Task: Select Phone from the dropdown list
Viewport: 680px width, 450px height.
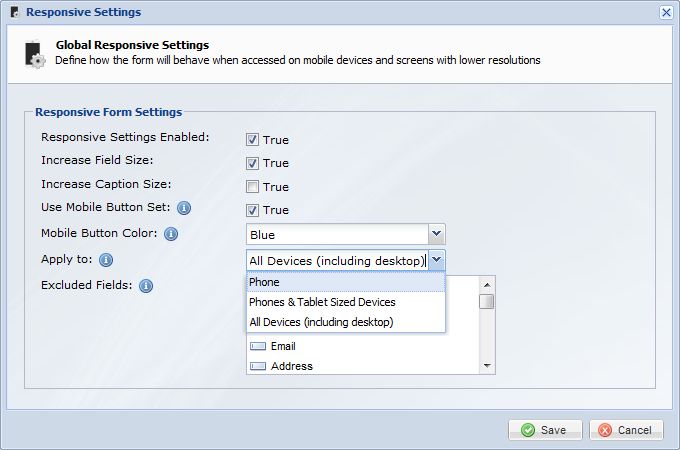Action: pos(346,282)
